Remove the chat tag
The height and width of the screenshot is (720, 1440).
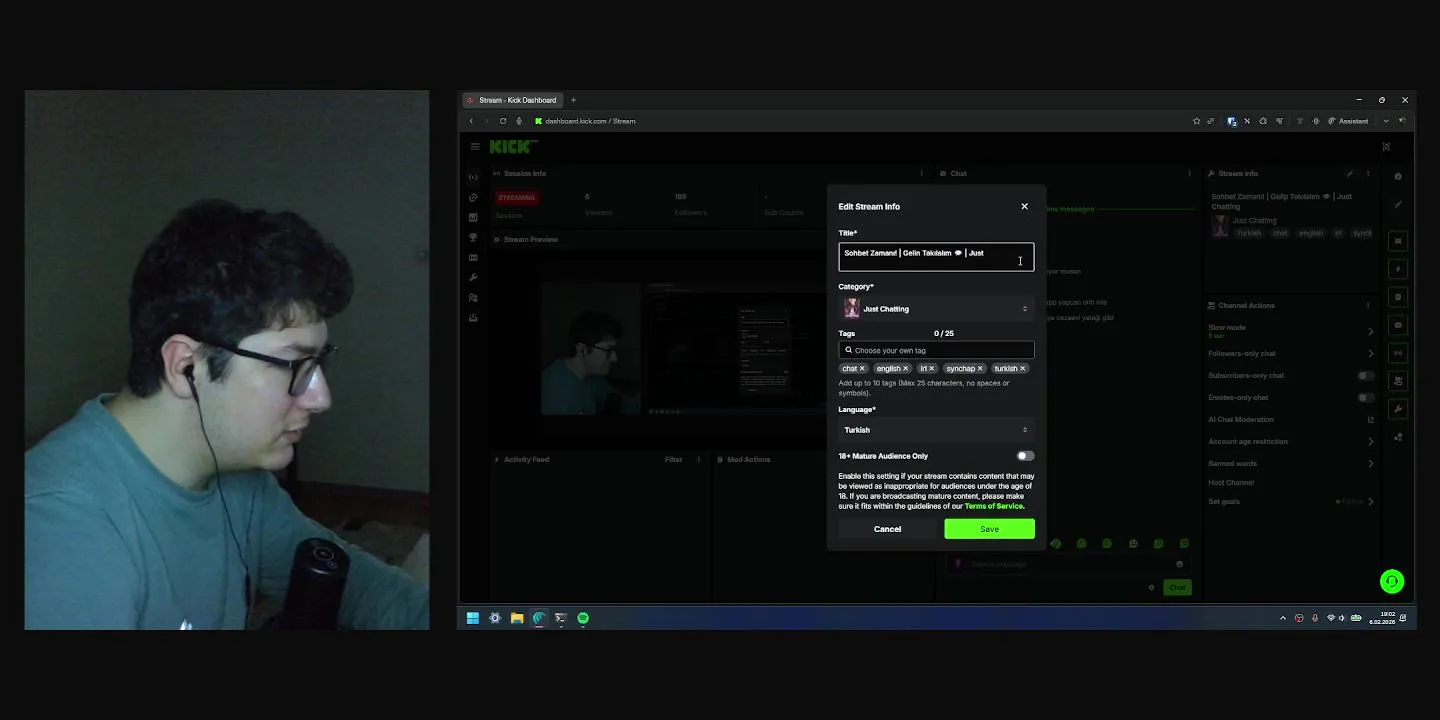(862, 368)
